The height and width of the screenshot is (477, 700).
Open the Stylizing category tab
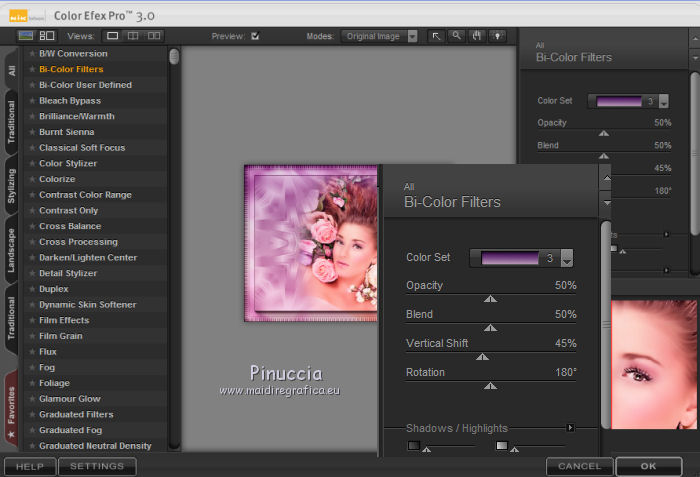12,186
